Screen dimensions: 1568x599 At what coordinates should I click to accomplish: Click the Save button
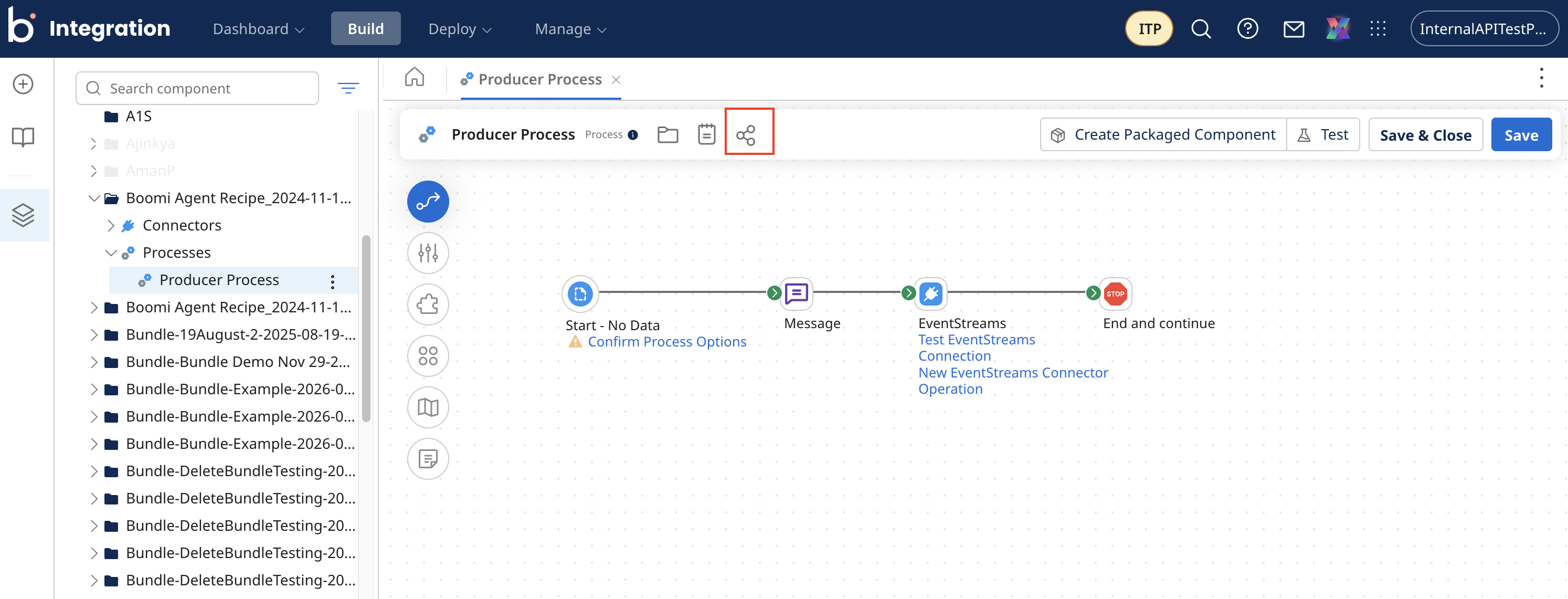(1521, 135)
